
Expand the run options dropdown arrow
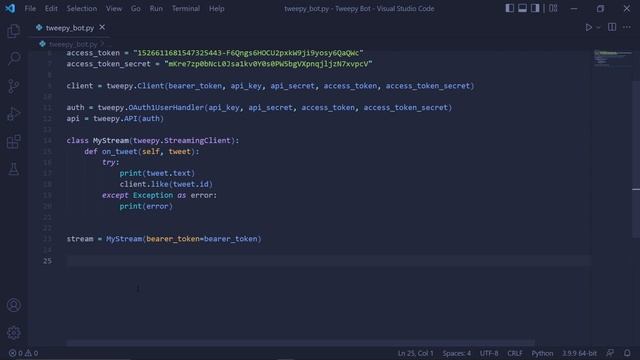click(x=598, y=28)
